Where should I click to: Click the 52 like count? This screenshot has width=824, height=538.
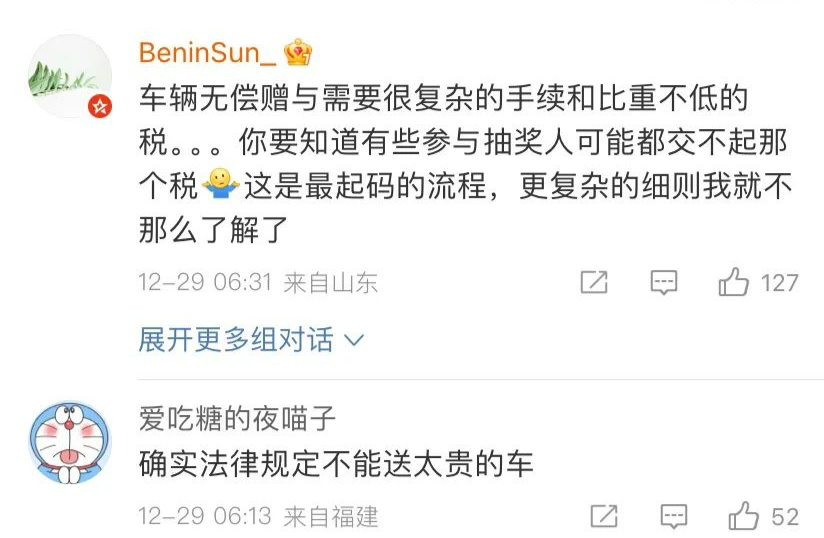pyautogui.click(x=785, y=516)
